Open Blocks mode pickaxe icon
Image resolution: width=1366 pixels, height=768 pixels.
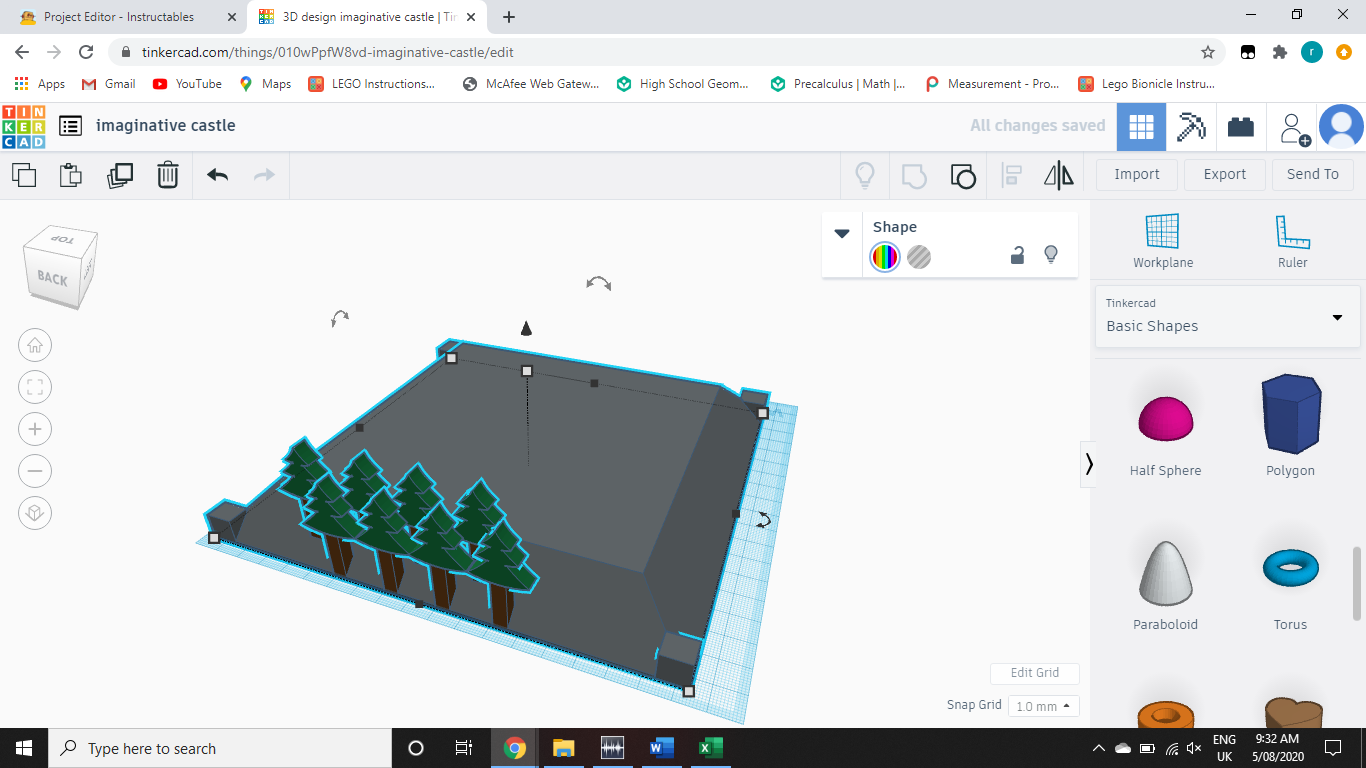coord(1191,127)
